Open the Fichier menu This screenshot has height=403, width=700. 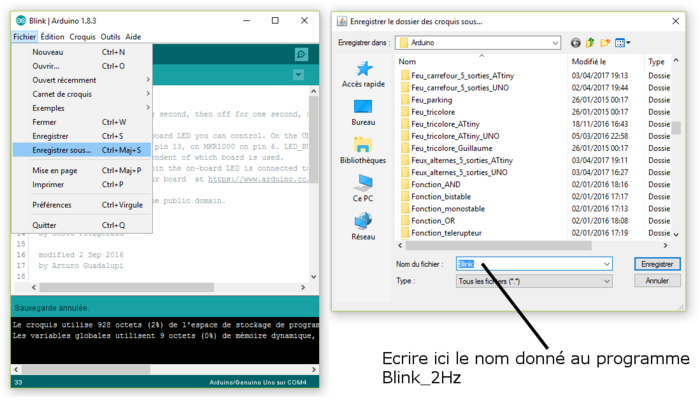(24, 37)
